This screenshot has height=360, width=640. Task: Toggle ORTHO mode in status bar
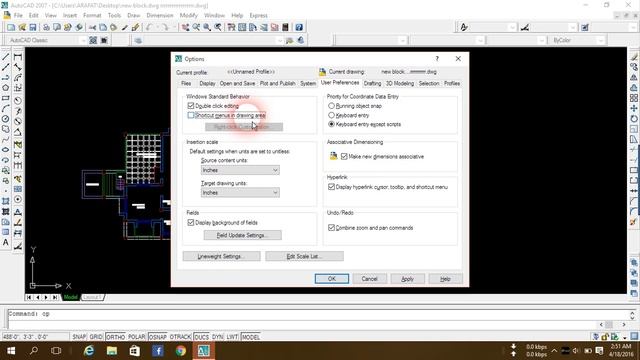pyautogui.click(x=116, y=337)
